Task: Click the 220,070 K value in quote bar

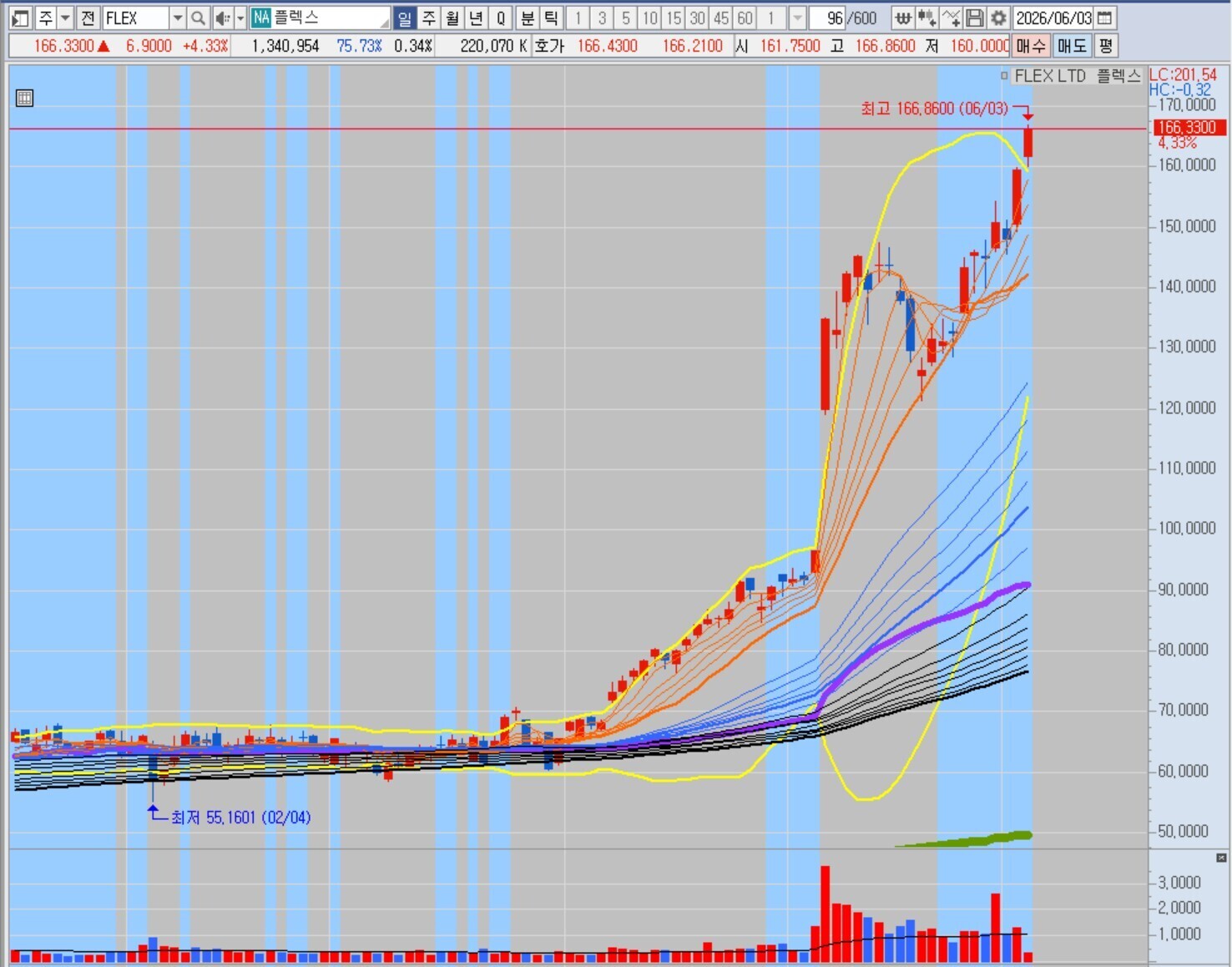Action: click(x=493, y=46)
